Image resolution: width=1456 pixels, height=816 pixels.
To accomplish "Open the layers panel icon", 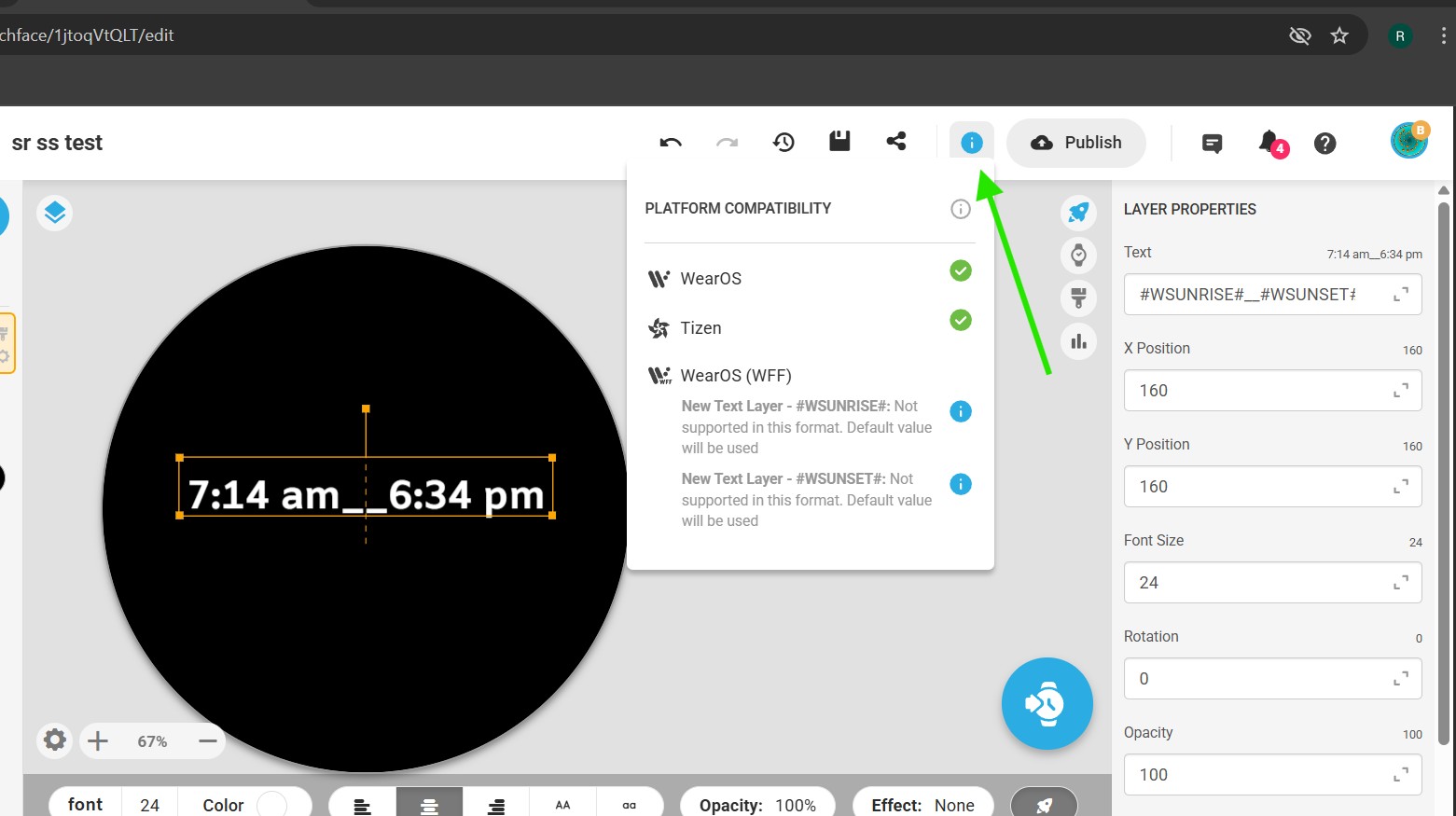I will [x=55, y=213].
